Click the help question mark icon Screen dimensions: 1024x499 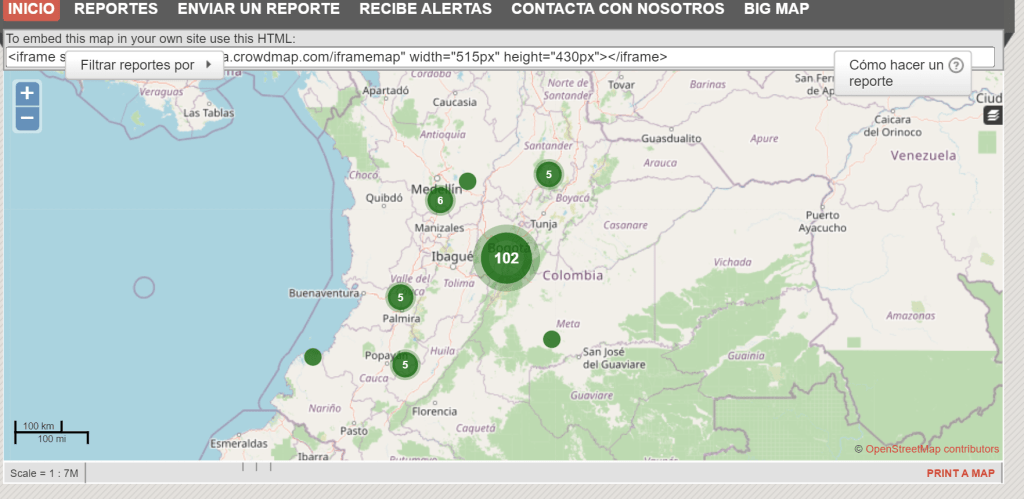956,66
